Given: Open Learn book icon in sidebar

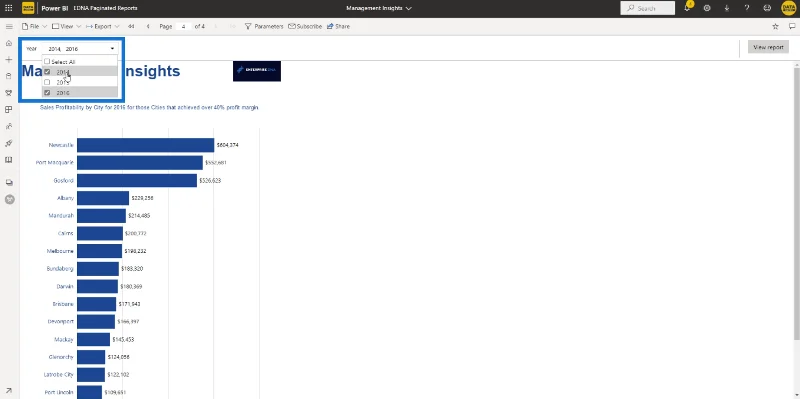Looking at the screenshot, I should click(x=9, y=160).
